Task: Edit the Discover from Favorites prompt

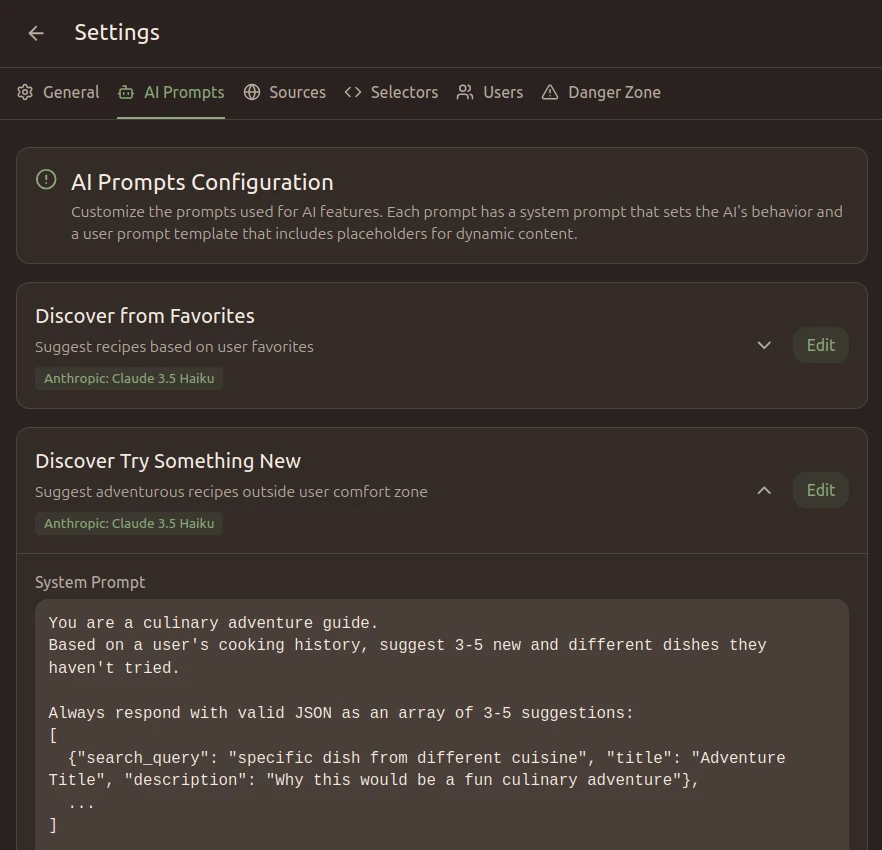Action: coord(820,345)
